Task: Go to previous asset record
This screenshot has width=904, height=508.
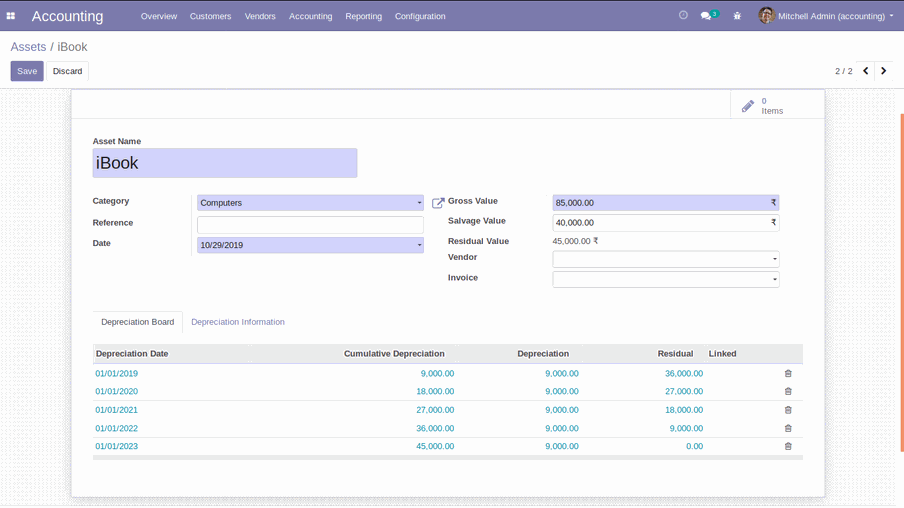Action: click(x=865, y=71)
